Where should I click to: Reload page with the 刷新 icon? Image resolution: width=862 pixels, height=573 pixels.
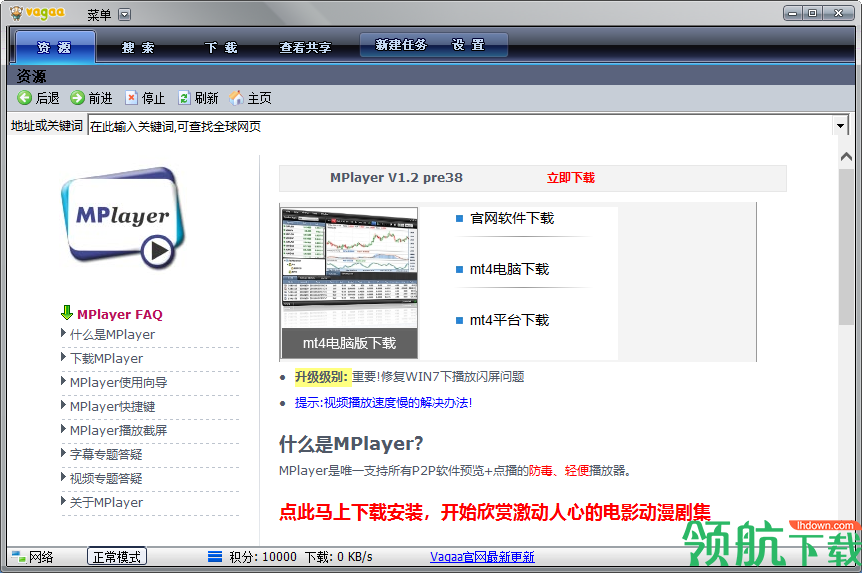coord(184,98)
